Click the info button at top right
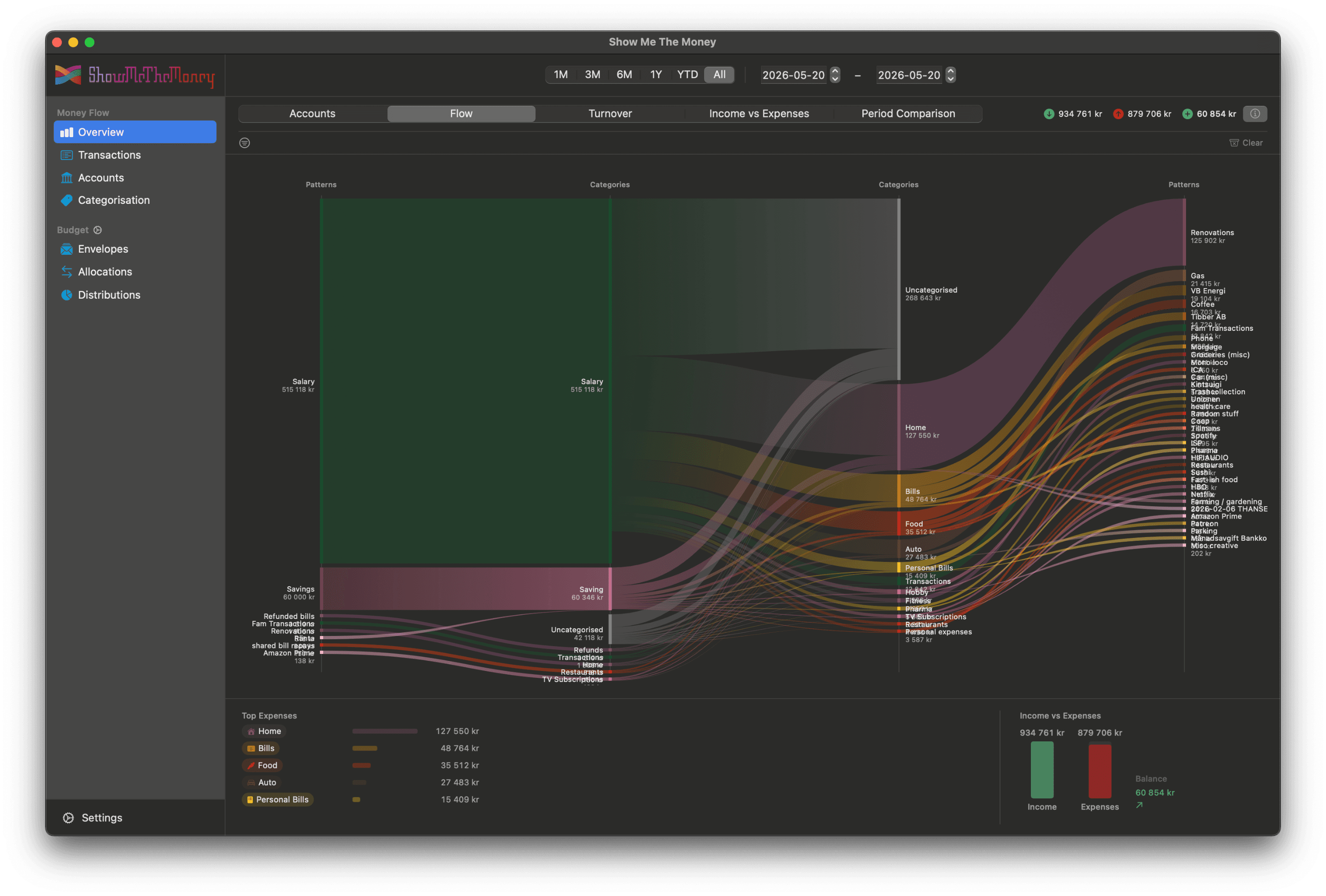The width and height of the screenshot is (1326, 896). [x=1255, y=114]
